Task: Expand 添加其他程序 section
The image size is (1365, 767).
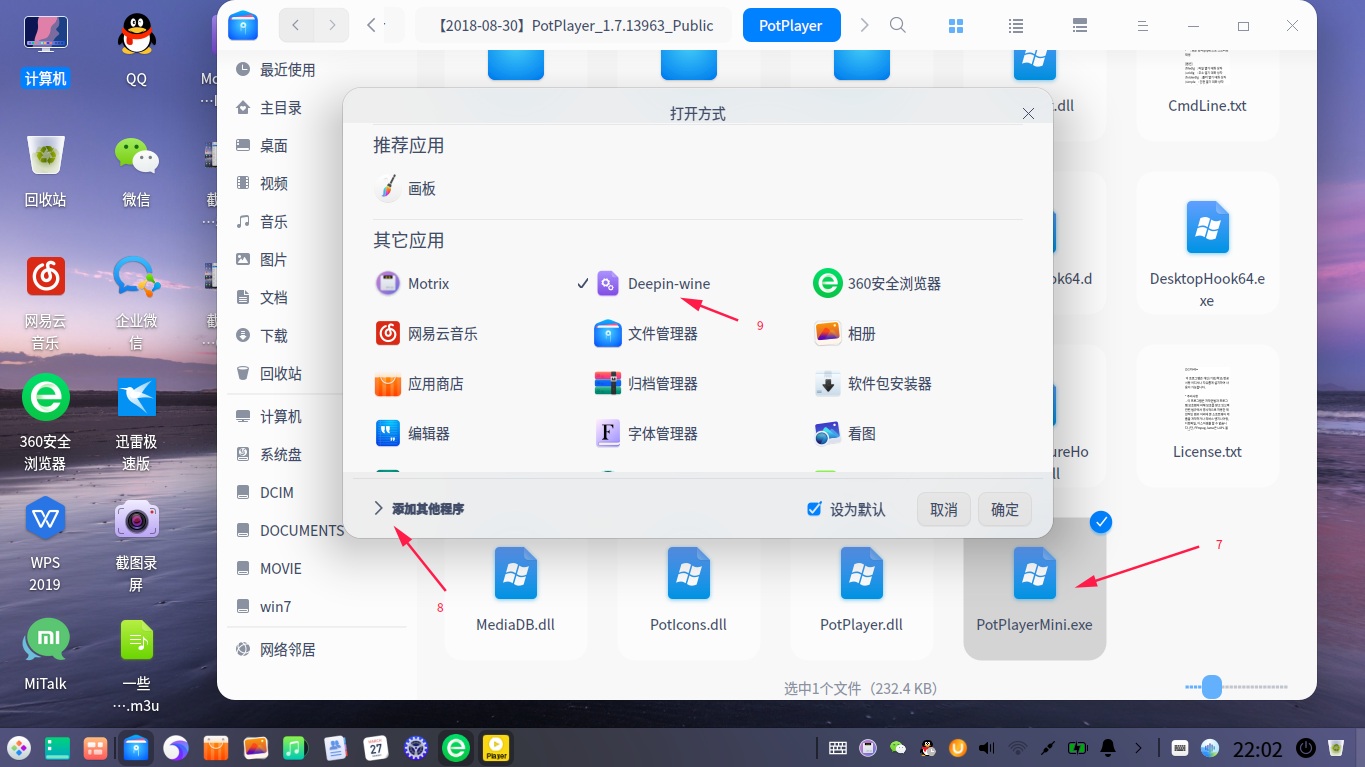Action: click(x=418, y=509)
